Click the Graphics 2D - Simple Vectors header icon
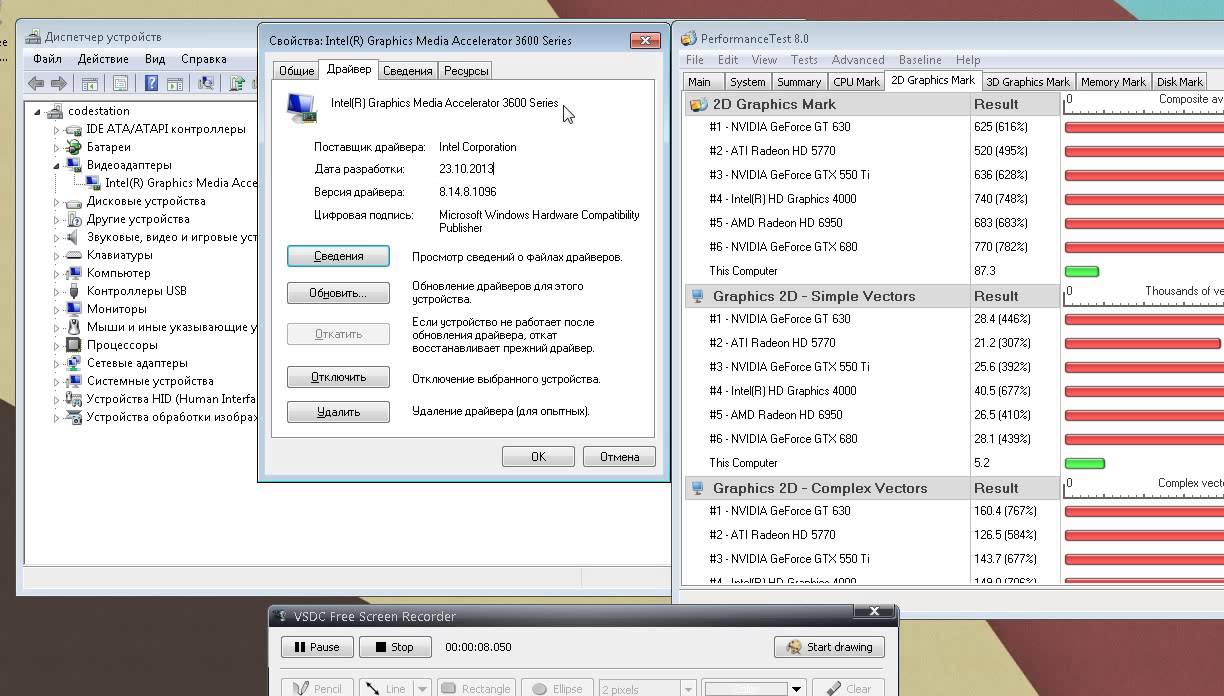 [698, 296]
